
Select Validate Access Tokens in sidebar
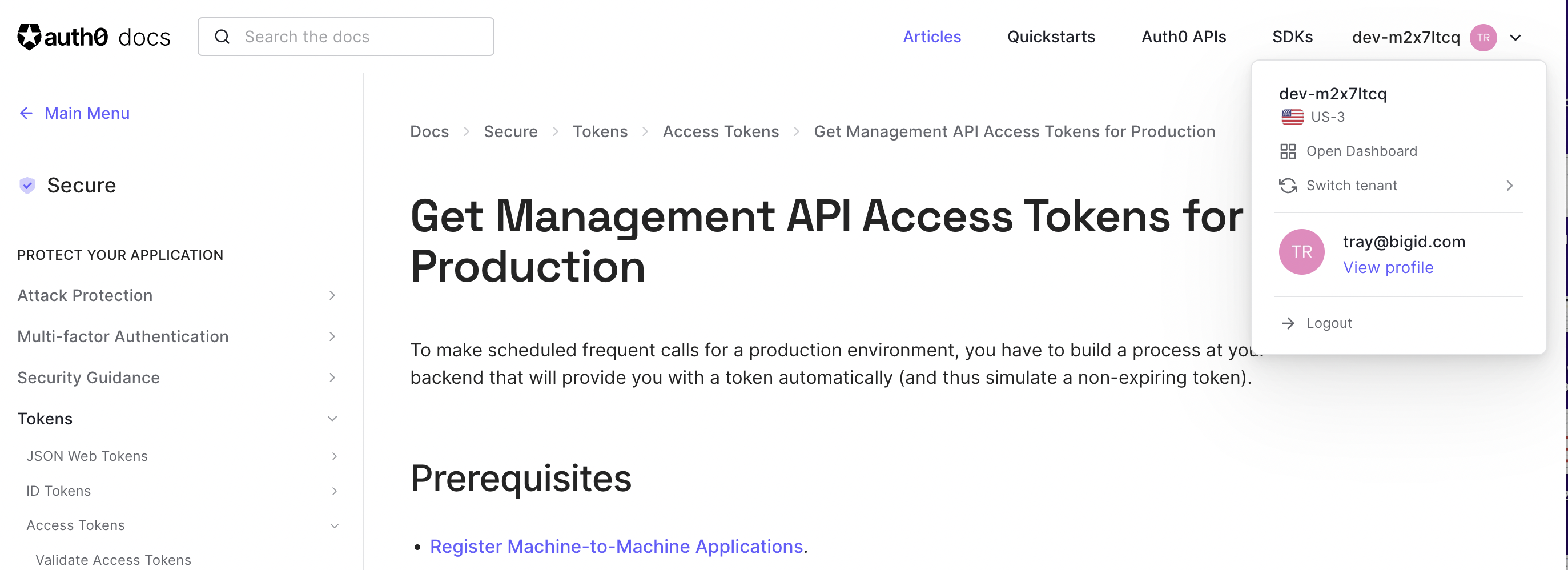pyautogui.click(x=113, y=560)
